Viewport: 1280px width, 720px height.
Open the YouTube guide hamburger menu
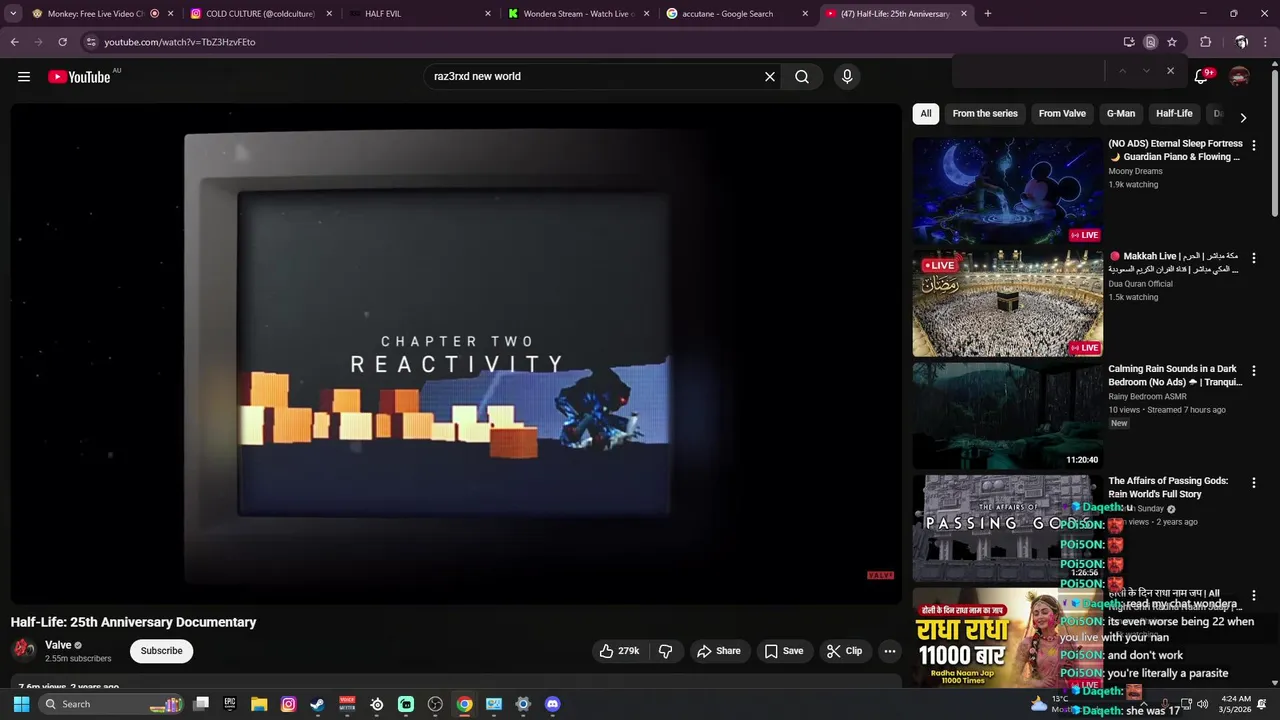[24, 77]
